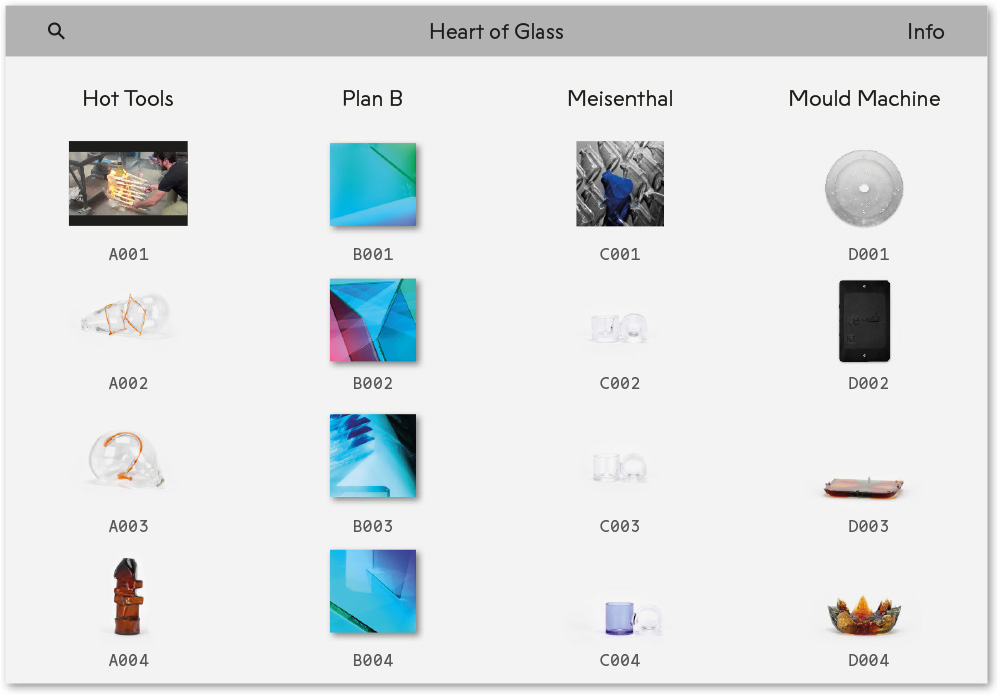Open the D003 flat amber glass thumbnail

click(x=864, y=487)
